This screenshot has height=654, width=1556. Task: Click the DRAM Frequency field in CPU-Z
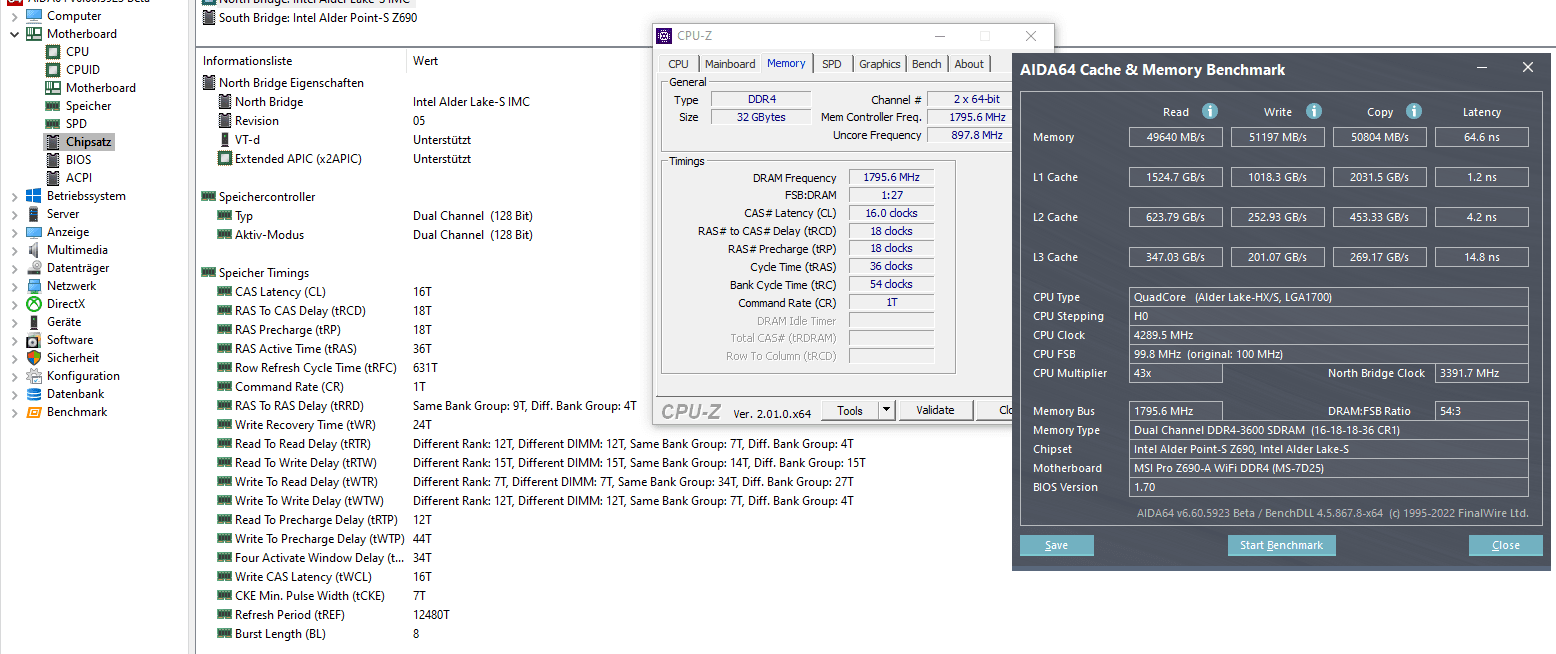click(x=891, y=178)
